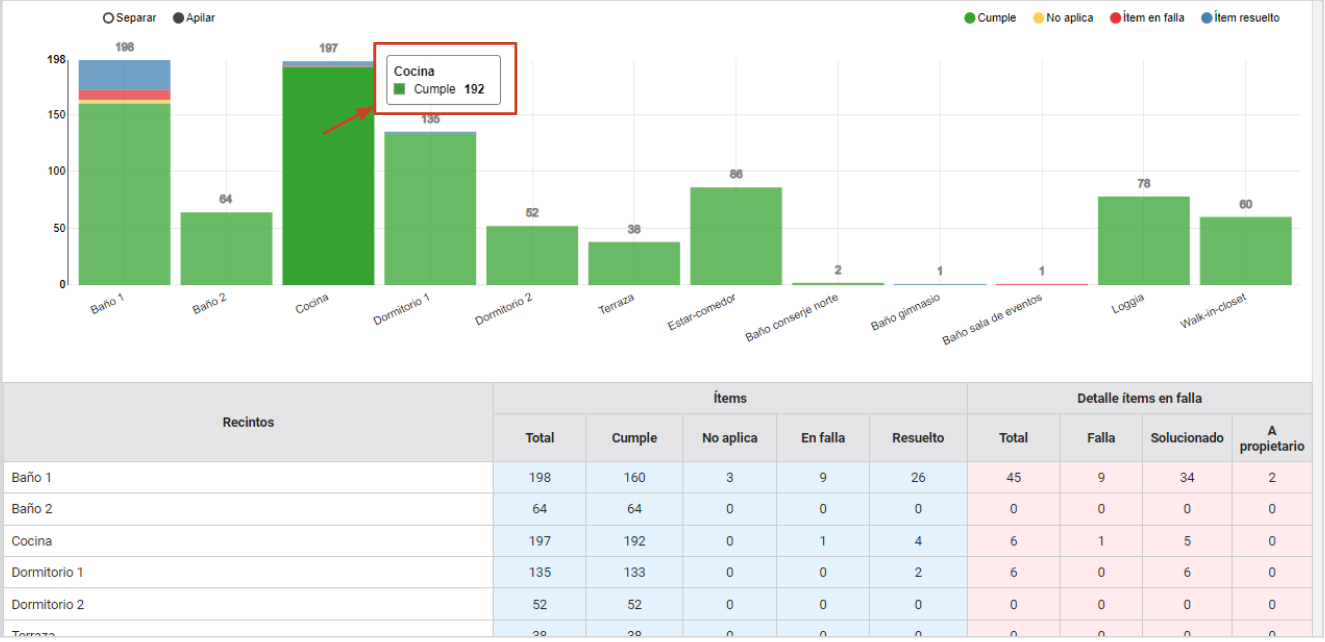Select the Cocina row in the table
The image size is (1325, 642).
[x=657, y=541]
